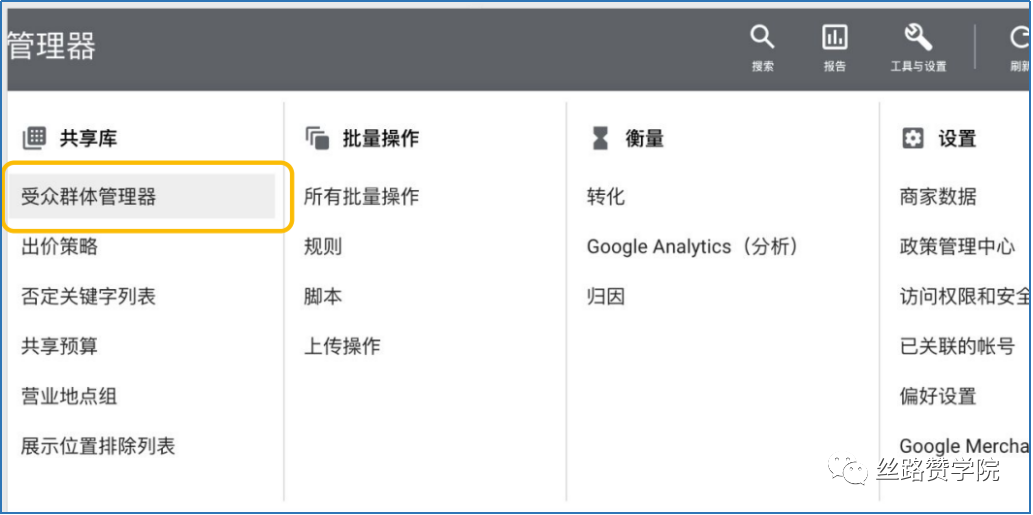
Task: Click the 搜索 label under magnifier
Action: tap(762, 67)
